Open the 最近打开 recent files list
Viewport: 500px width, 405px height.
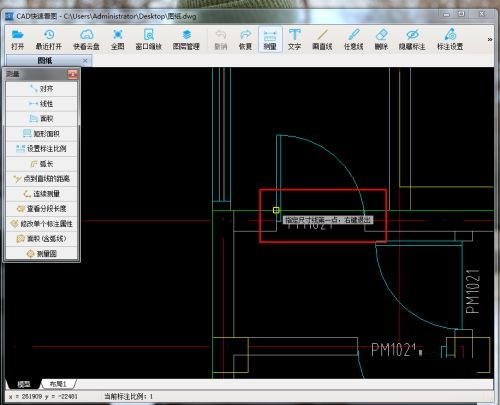click(x=49, y=39)
